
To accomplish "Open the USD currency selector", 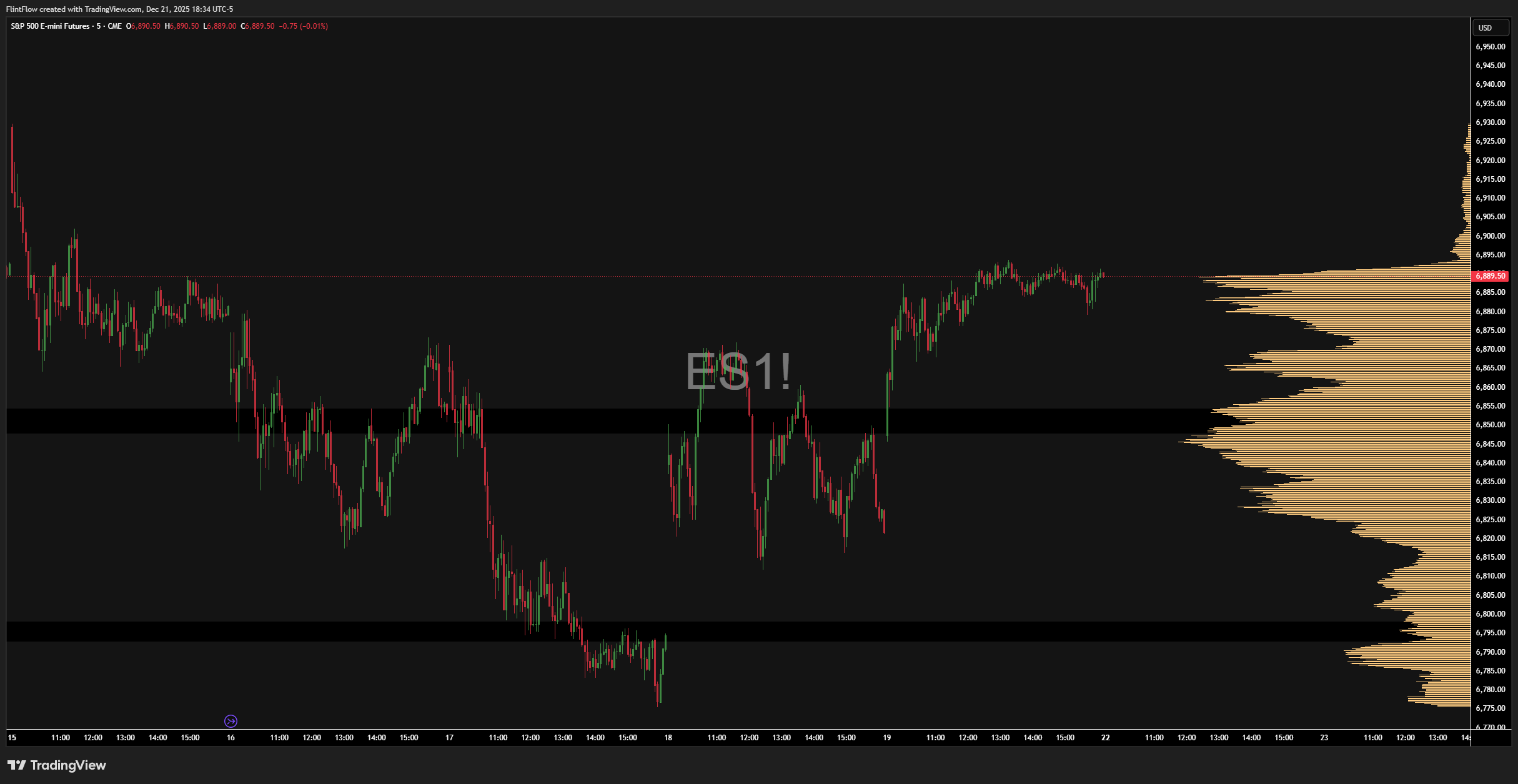I will pyautogui.click(x=1490, y=27).
